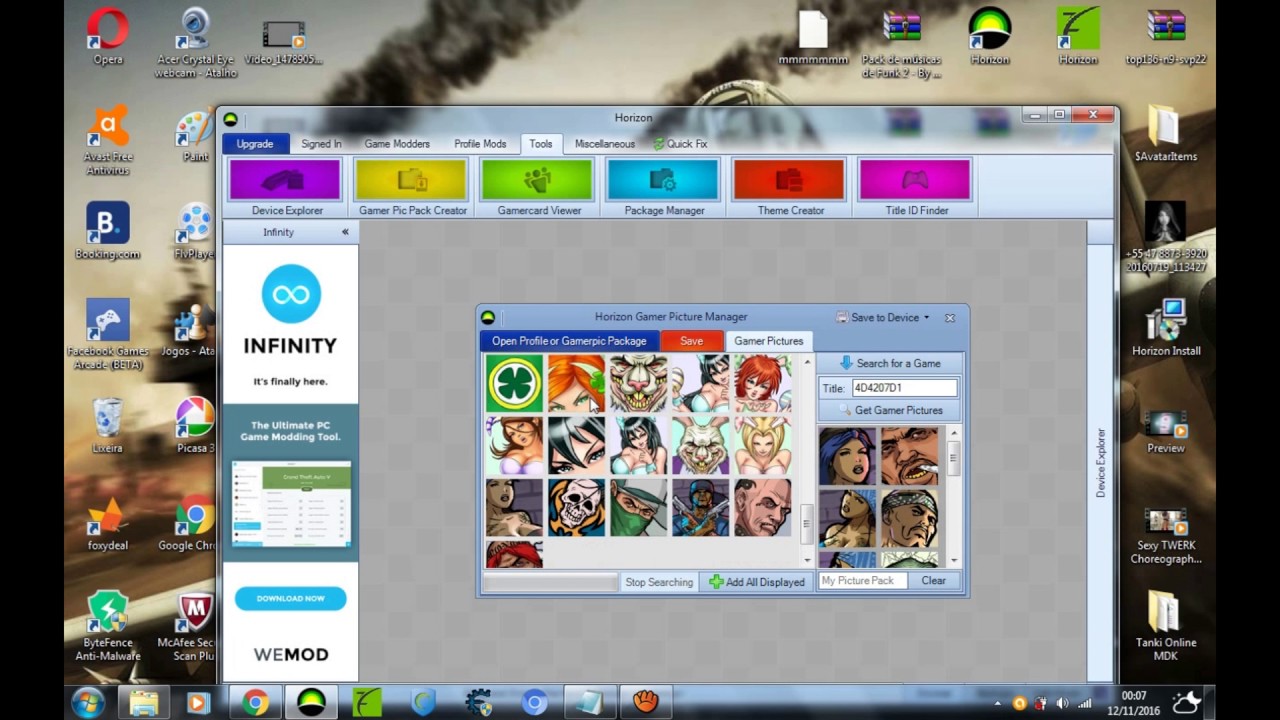Click Search for a Game button

(889, 363)
